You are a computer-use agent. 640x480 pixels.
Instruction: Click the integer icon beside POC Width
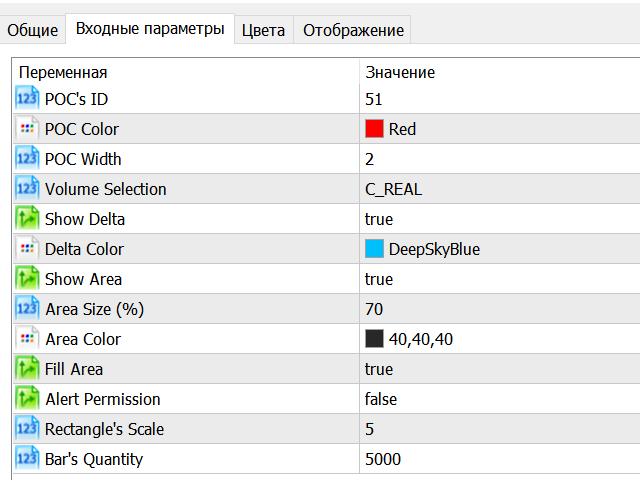[27, 158]
